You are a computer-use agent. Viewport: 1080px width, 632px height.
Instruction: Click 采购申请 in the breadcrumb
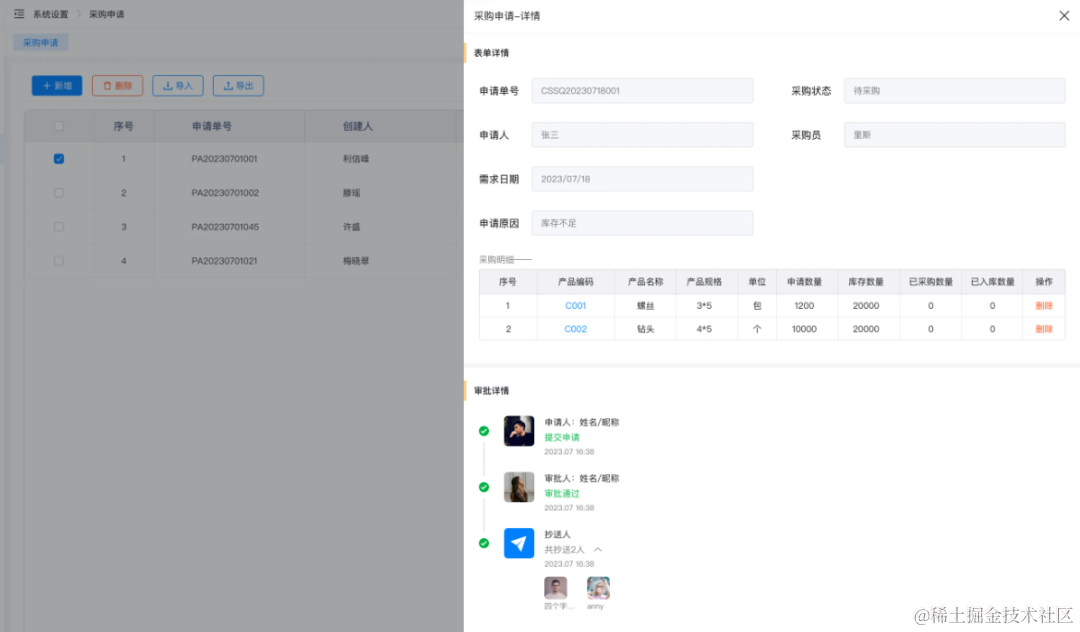(x=107, y=14)
